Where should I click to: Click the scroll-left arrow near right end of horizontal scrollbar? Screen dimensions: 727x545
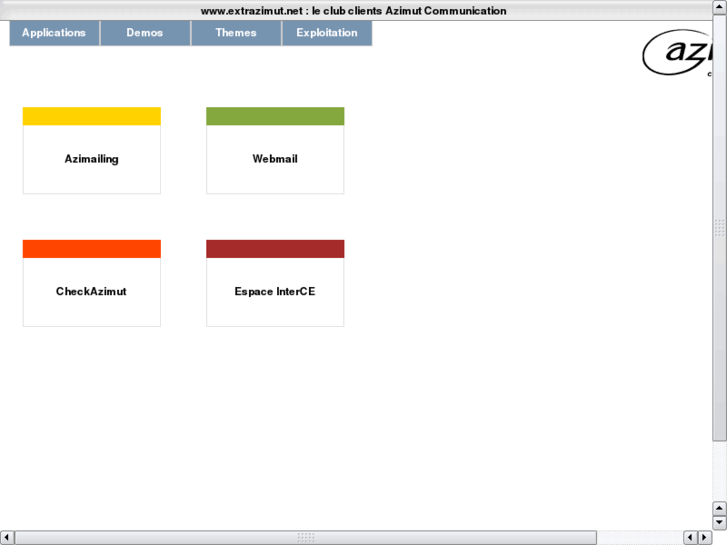[x=690, y=538]
